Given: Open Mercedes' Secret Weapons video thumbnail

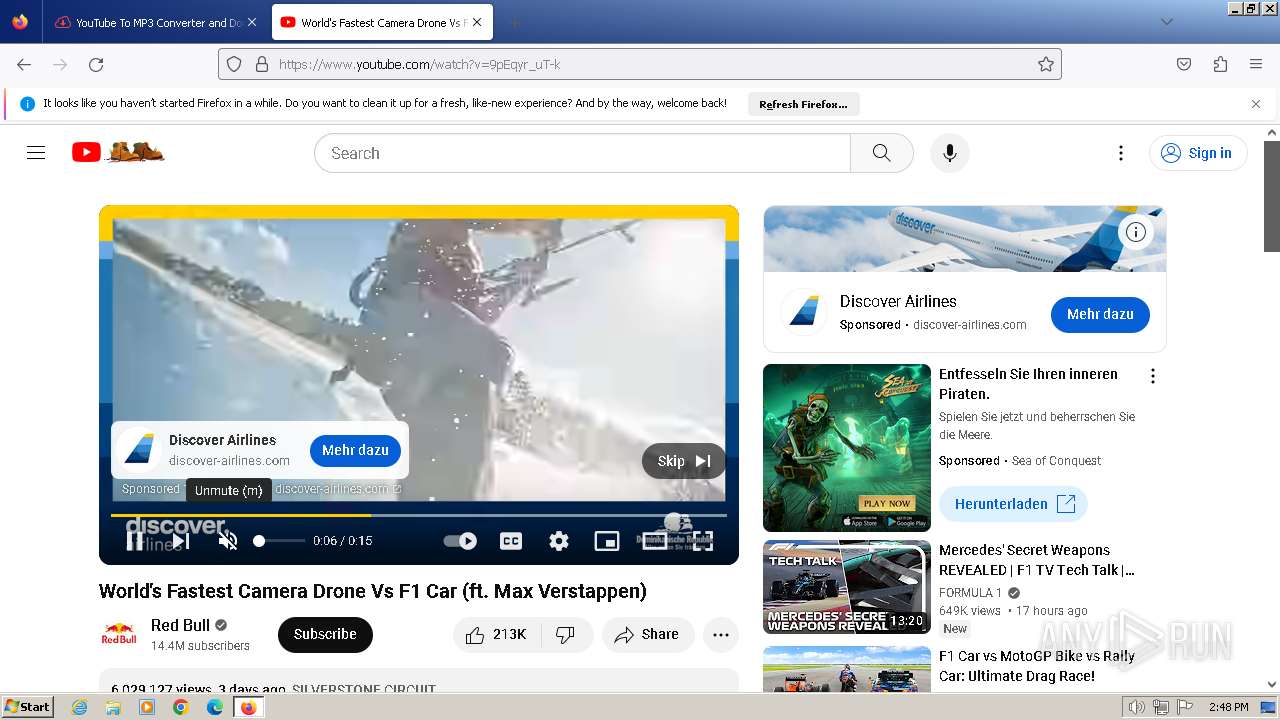Looking at the screenshot, I should point(847,587).
